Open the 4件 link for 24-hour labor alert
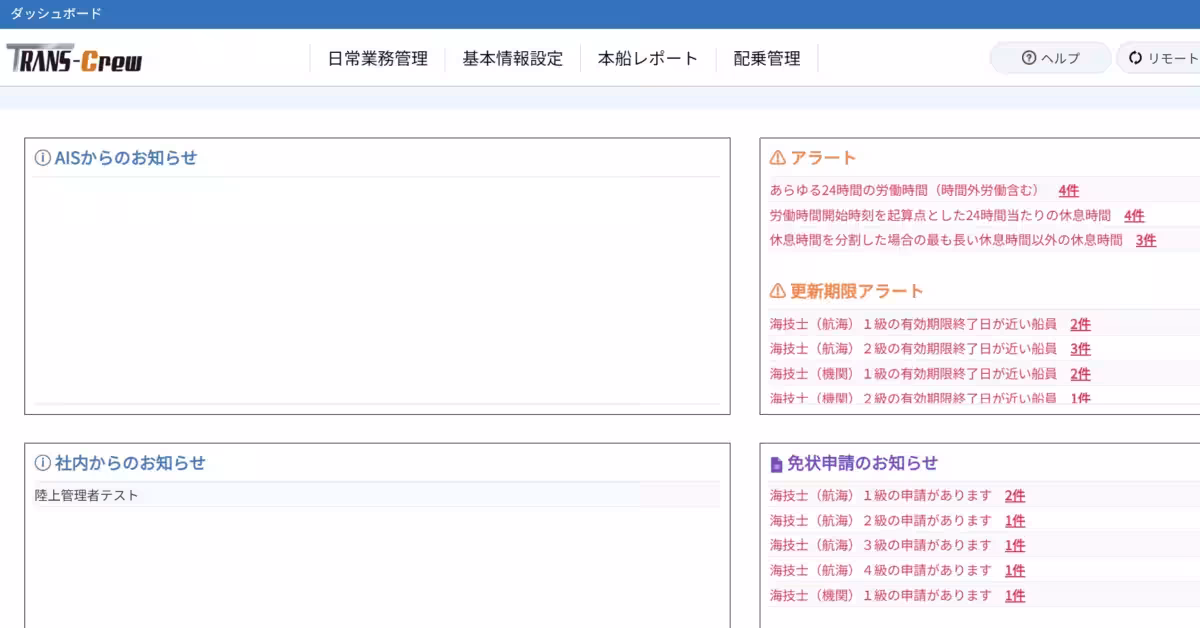The image size is (1200, 628). 1066,189
